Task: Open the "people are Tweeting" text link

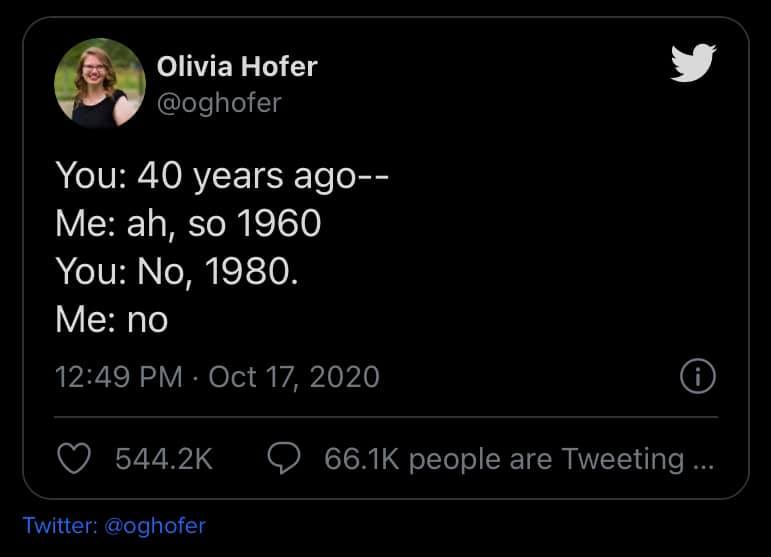Action: (546, 459)
